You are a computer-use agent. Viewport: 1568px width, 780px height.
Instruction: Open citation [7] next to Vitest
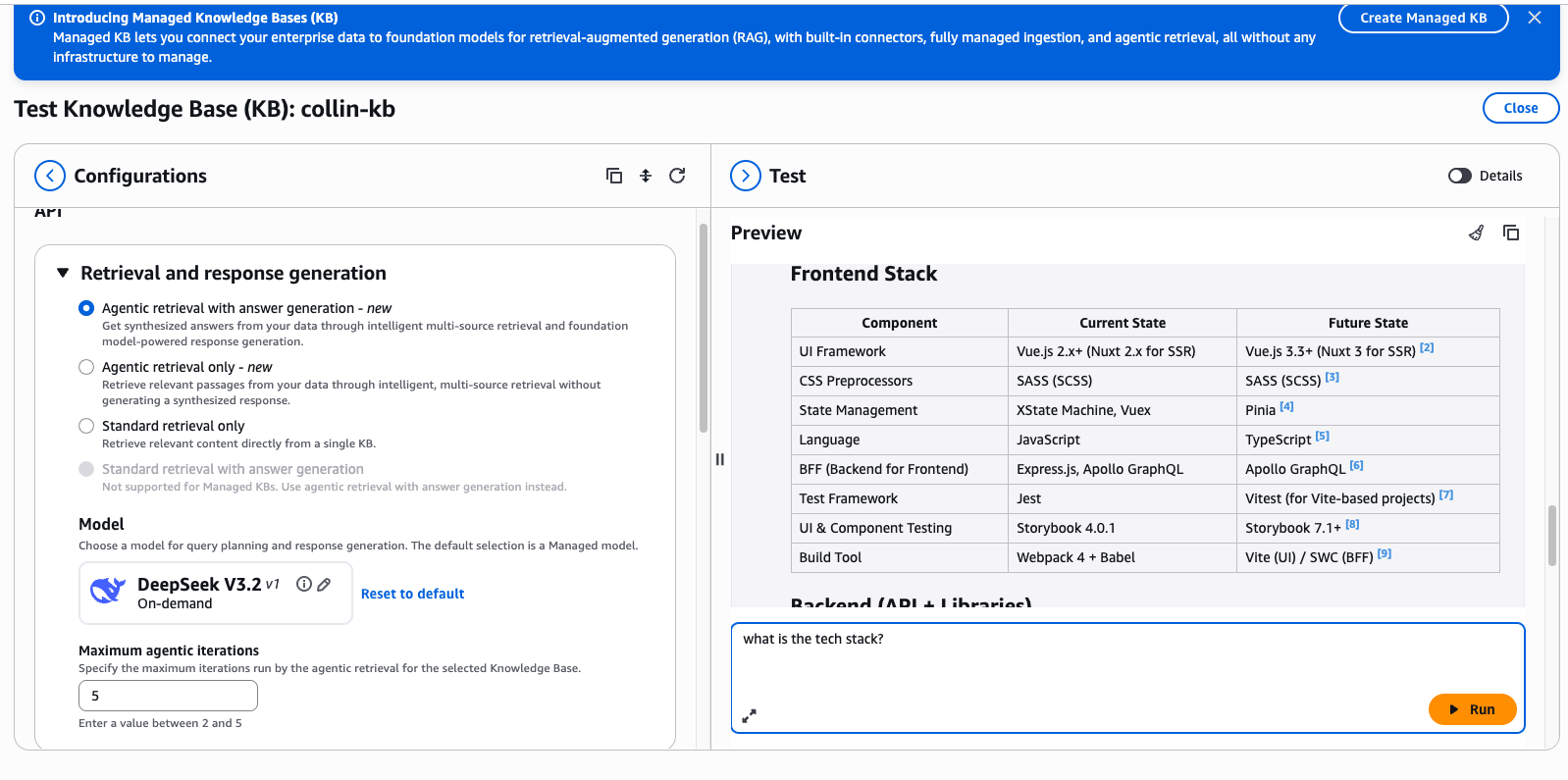pyautogui.click(x=1445, y=494)
